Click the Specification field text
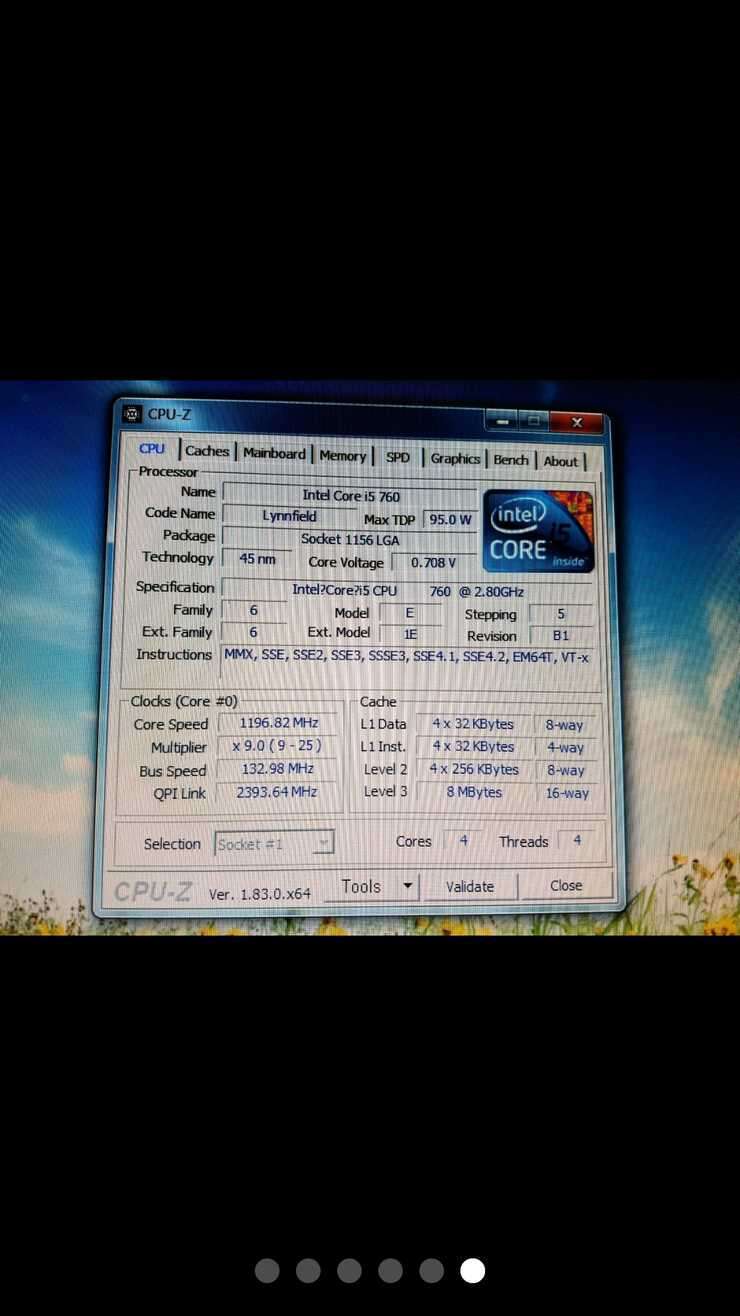The image size is (740, 1316). click(x=408, y=591)
